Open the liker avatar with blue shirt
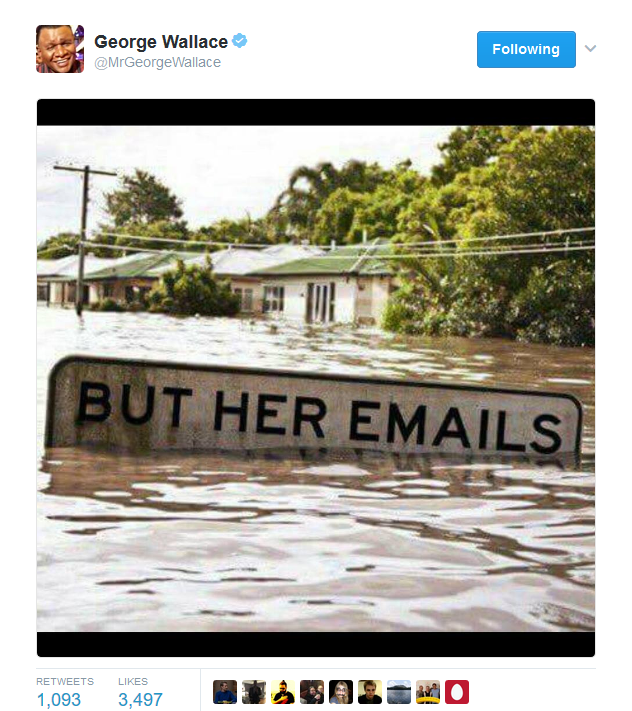The image size is (632, 711). [225, 692]
